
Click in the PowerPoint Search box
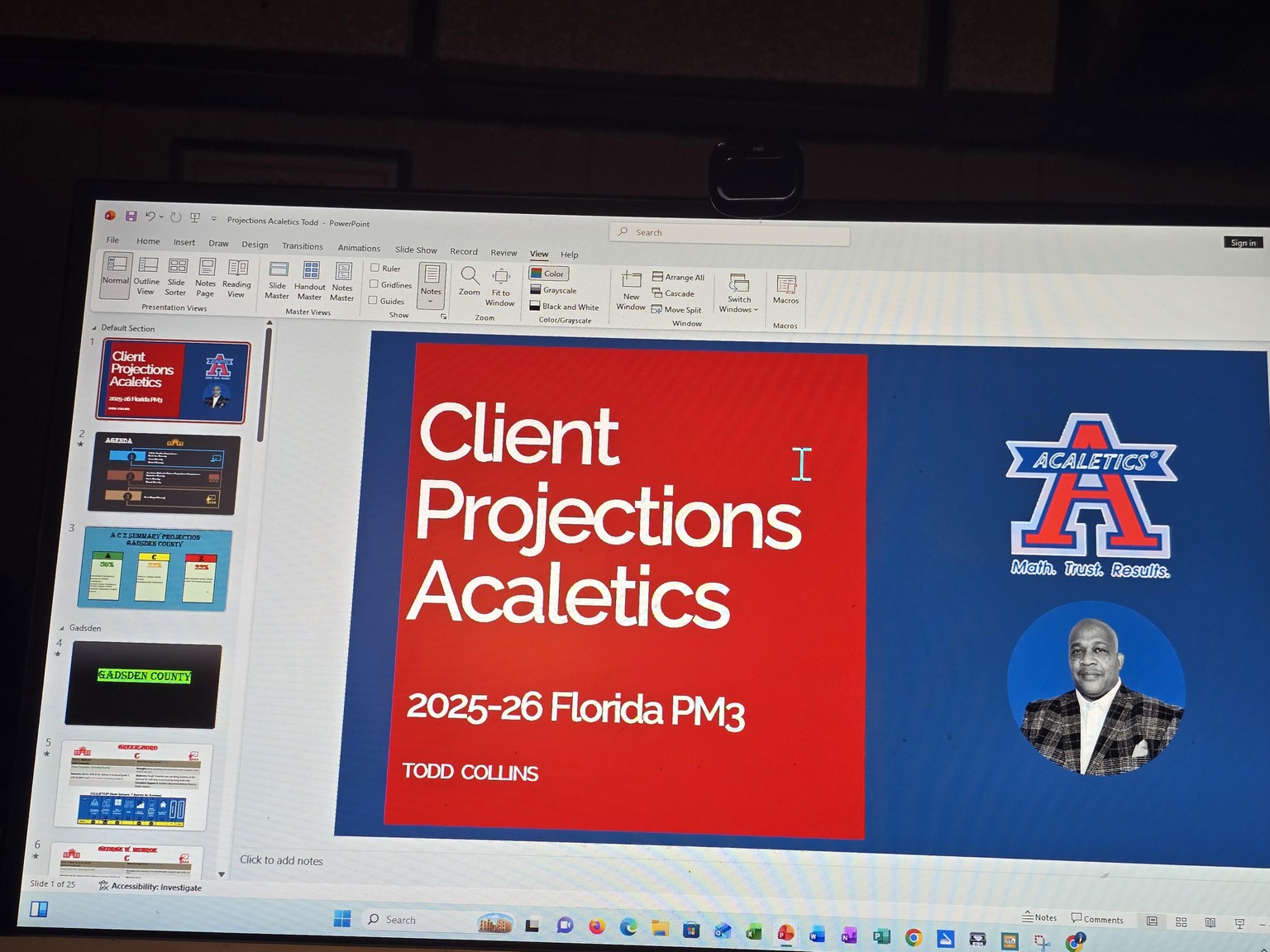pyautogui.click(x=730, y=234)
